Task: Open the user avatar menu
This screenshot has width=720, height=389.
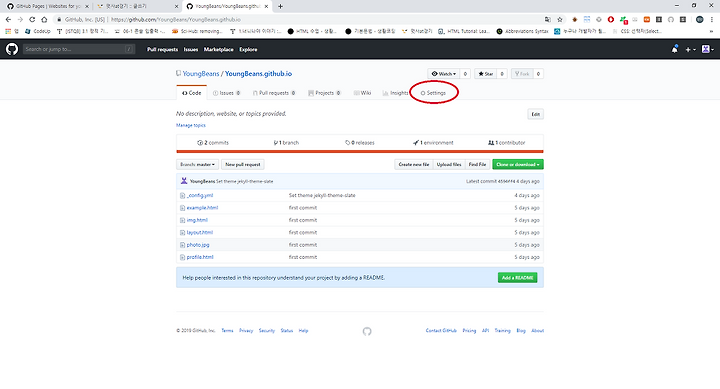Action: click(708, 49)
